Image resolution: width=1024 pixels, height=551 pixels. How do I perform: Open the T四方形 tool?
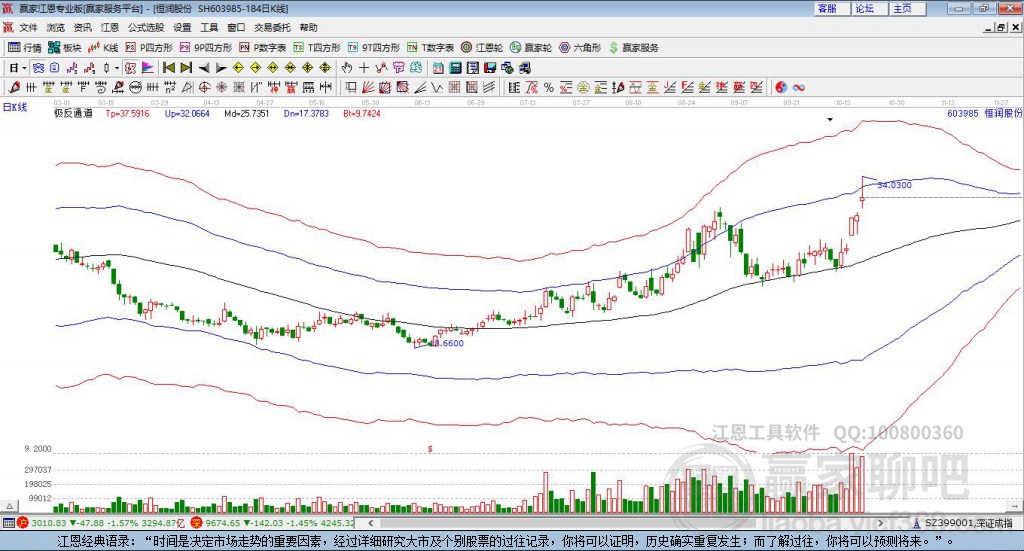(x=317, y=48)
